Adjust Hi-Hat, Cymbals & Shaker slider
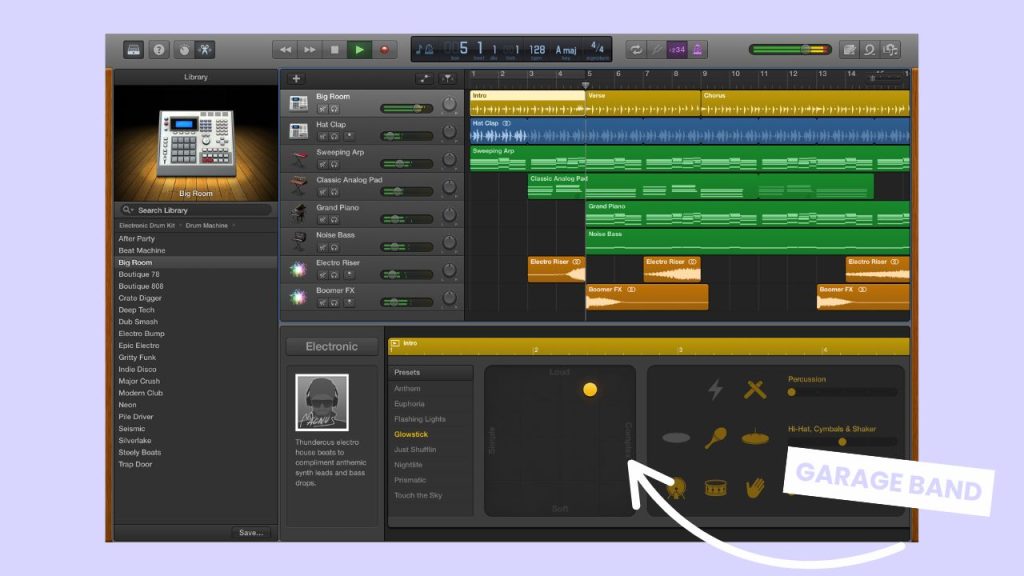The height and width of the screenshot is (576, 1024). click(842, 442)
